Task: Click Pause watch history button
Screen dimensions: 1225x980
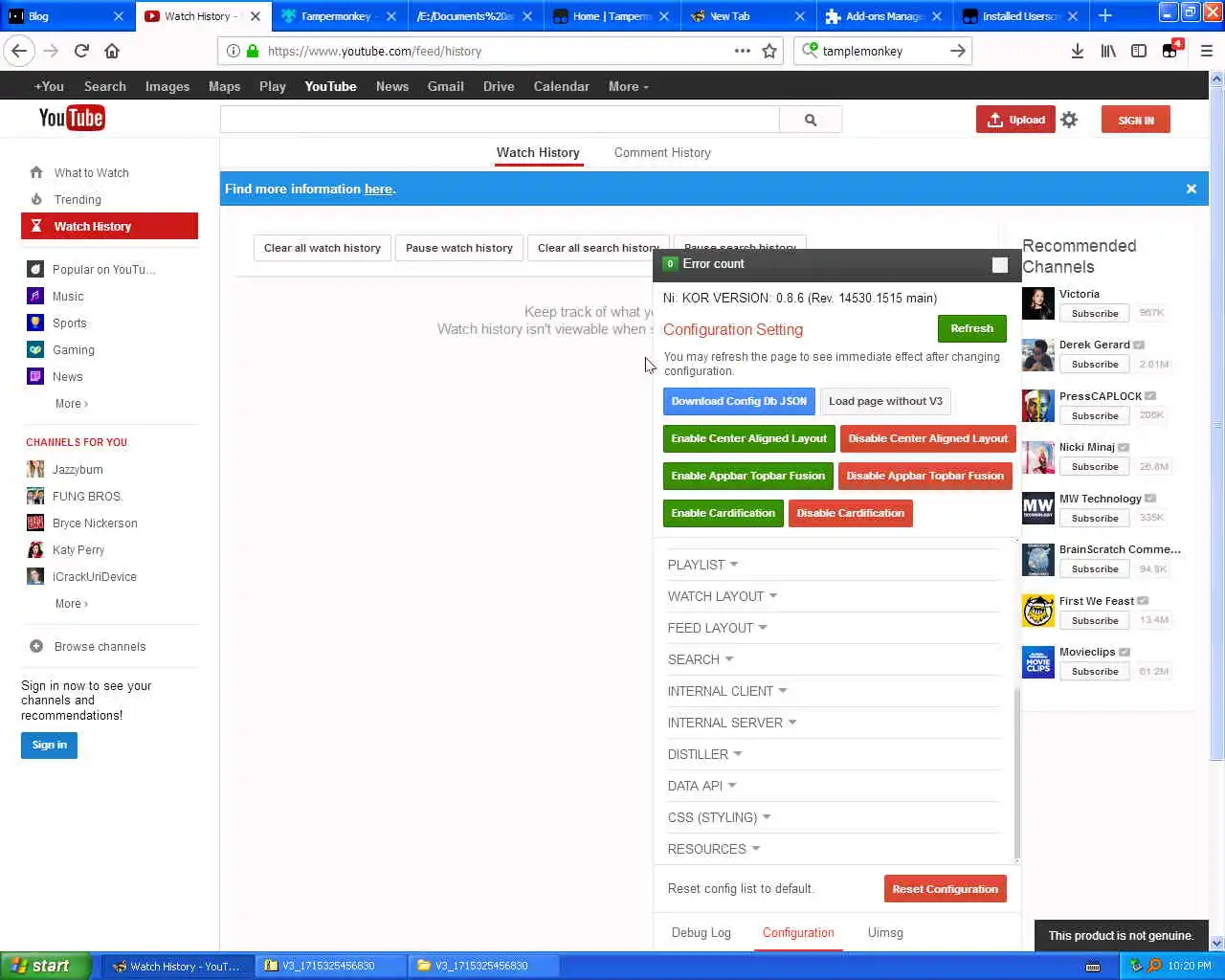Action: (459, 248)
